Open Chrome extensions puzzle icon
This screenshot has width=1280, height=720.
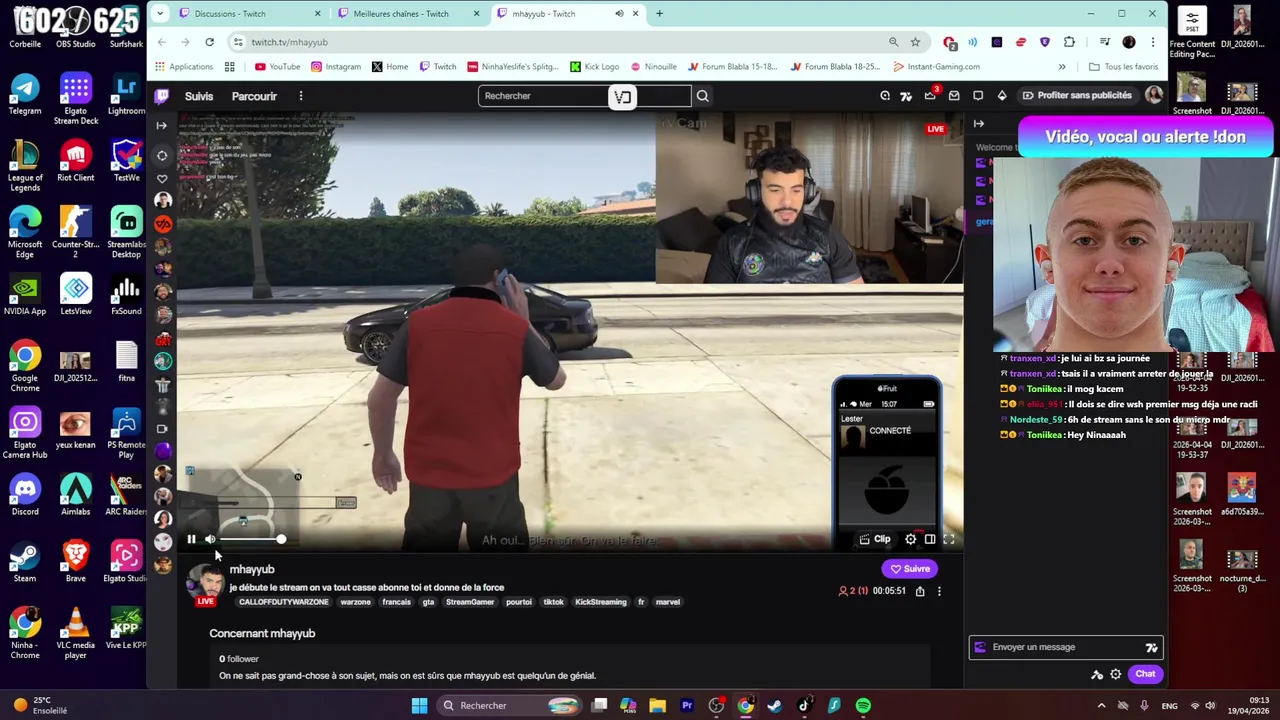[x=1069, y=42]
